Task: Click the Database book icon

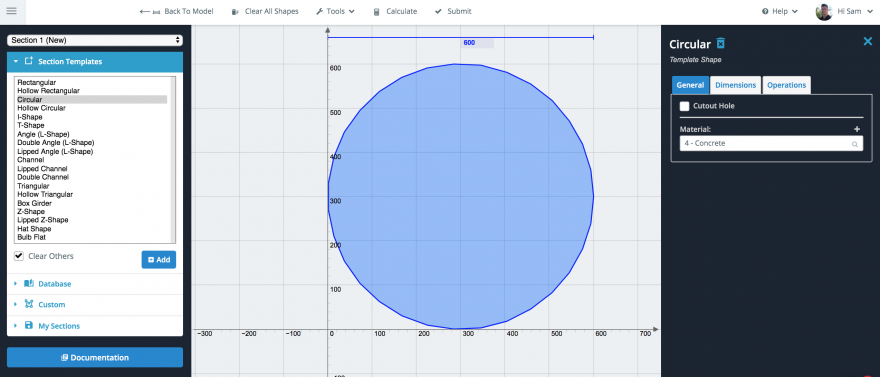Action: point(29,284)
